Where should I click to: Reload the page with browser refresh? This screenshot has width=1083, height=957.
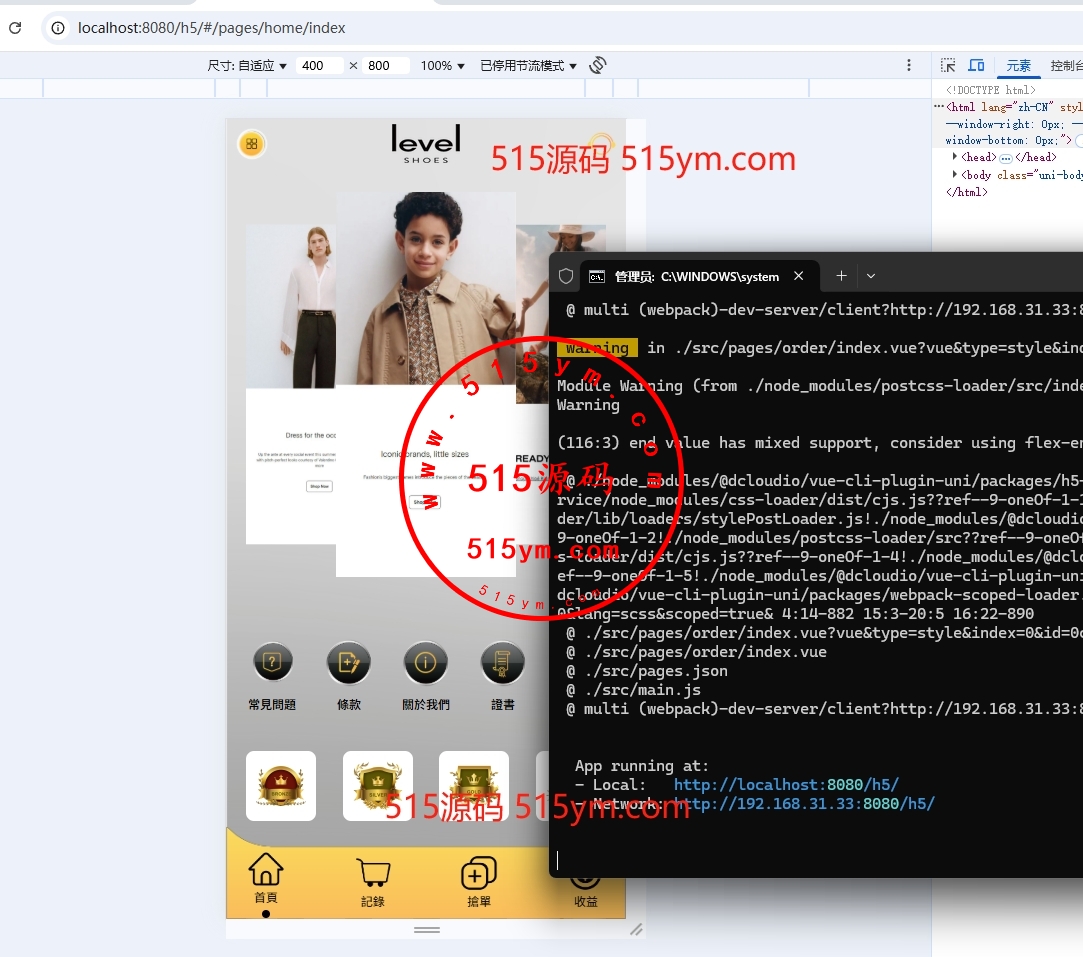point(15,28)
